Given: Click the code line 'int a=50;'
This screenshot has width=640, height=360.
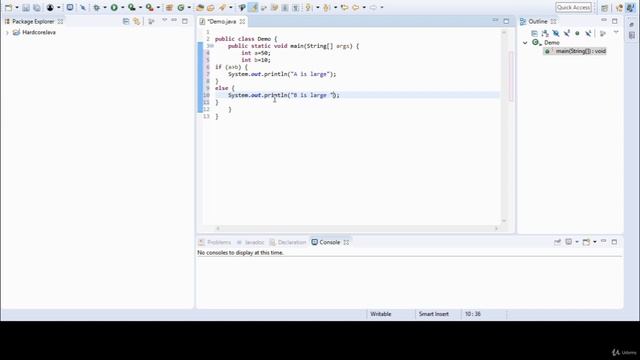Looking at the screenshot, I should click(x=256, y=53).
